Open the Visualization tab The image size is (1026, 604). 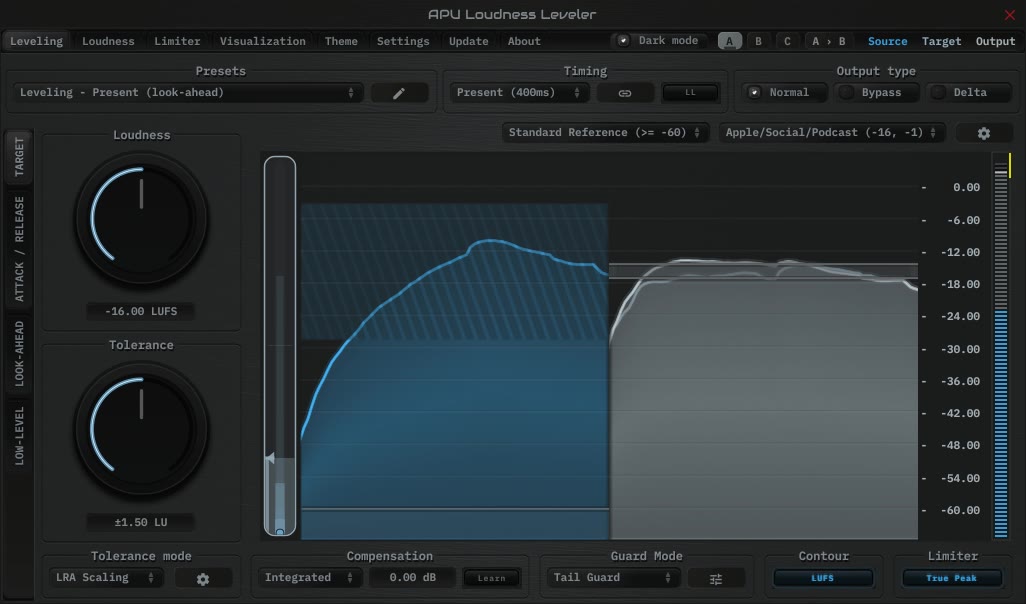pyautogui.click(x=262, y=41)
